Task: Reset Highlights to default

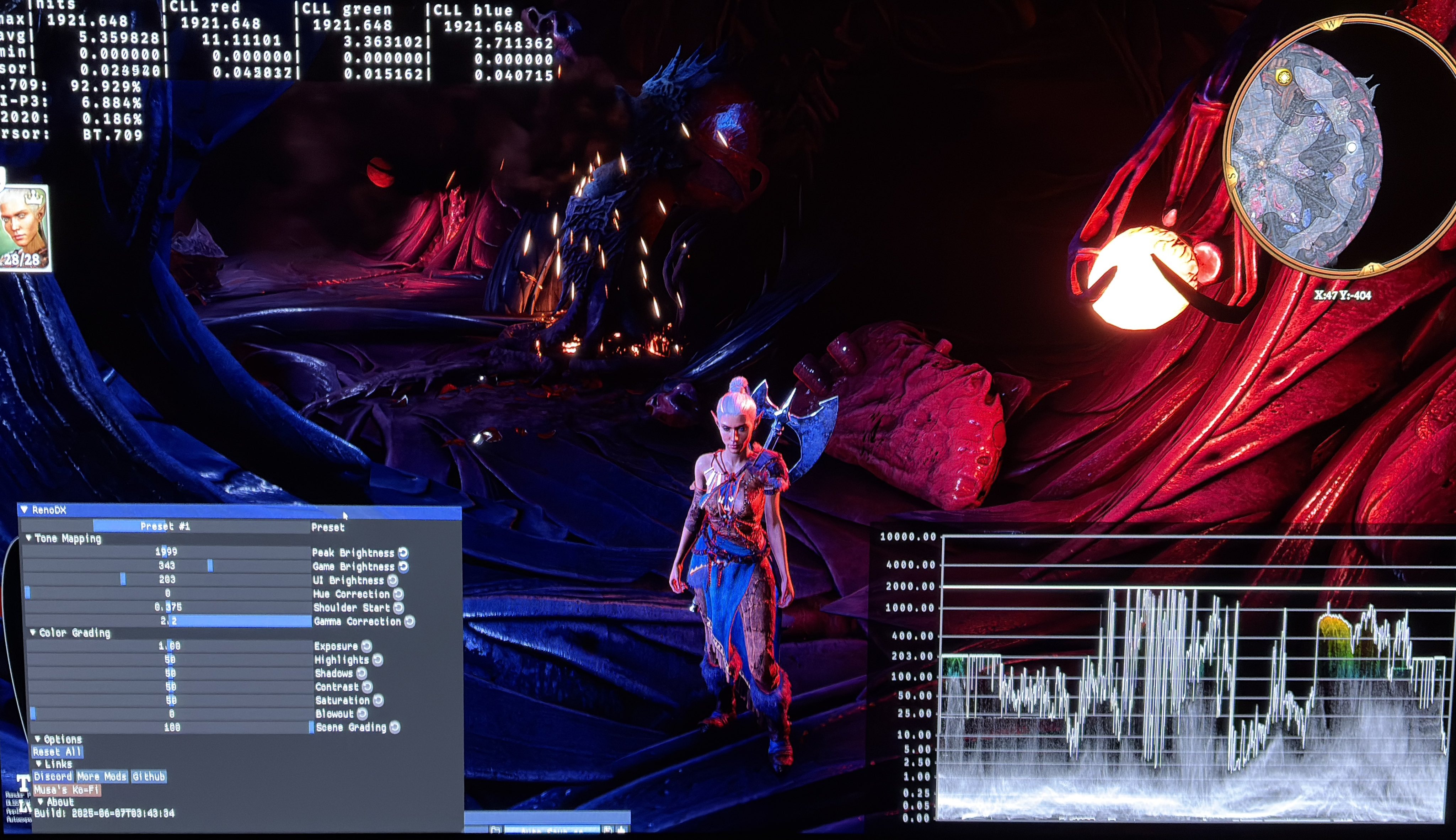Action: click(378, 659)
